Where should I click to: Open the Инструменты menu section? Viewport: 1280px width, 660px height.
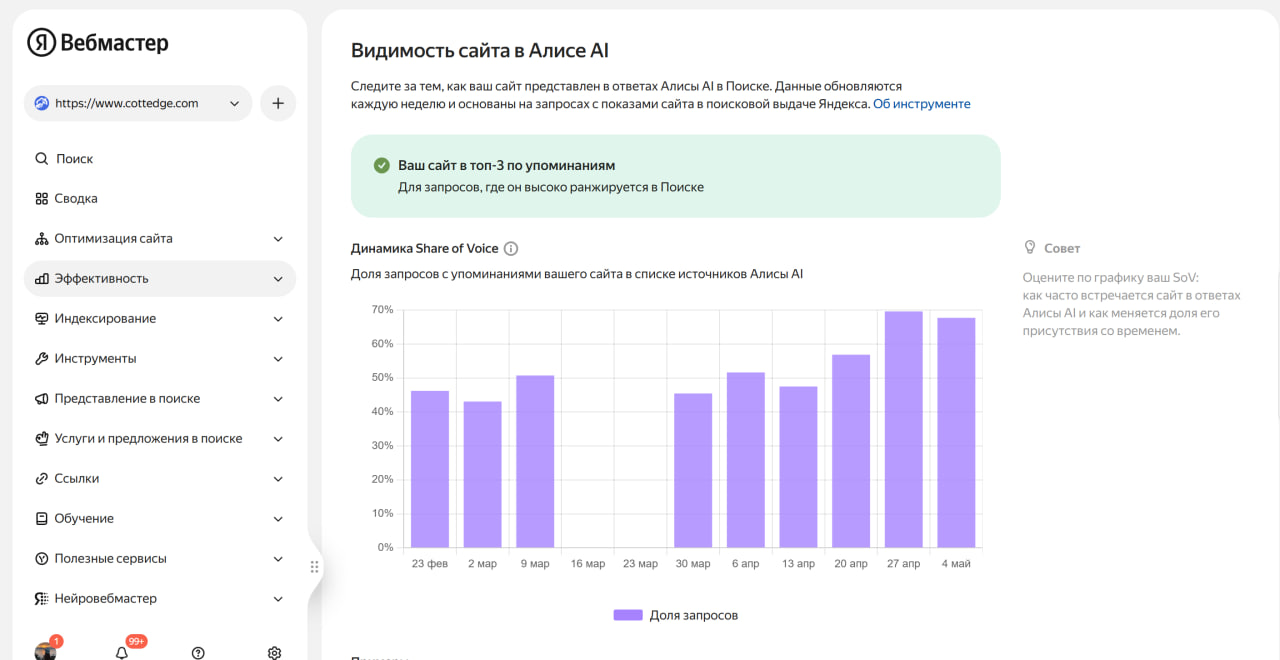coord(160,359)
